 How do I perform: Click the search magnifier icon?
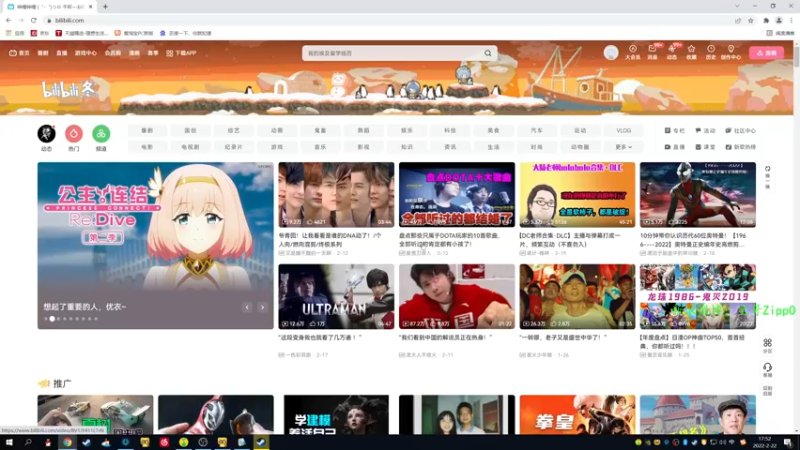tap(488, 53)
